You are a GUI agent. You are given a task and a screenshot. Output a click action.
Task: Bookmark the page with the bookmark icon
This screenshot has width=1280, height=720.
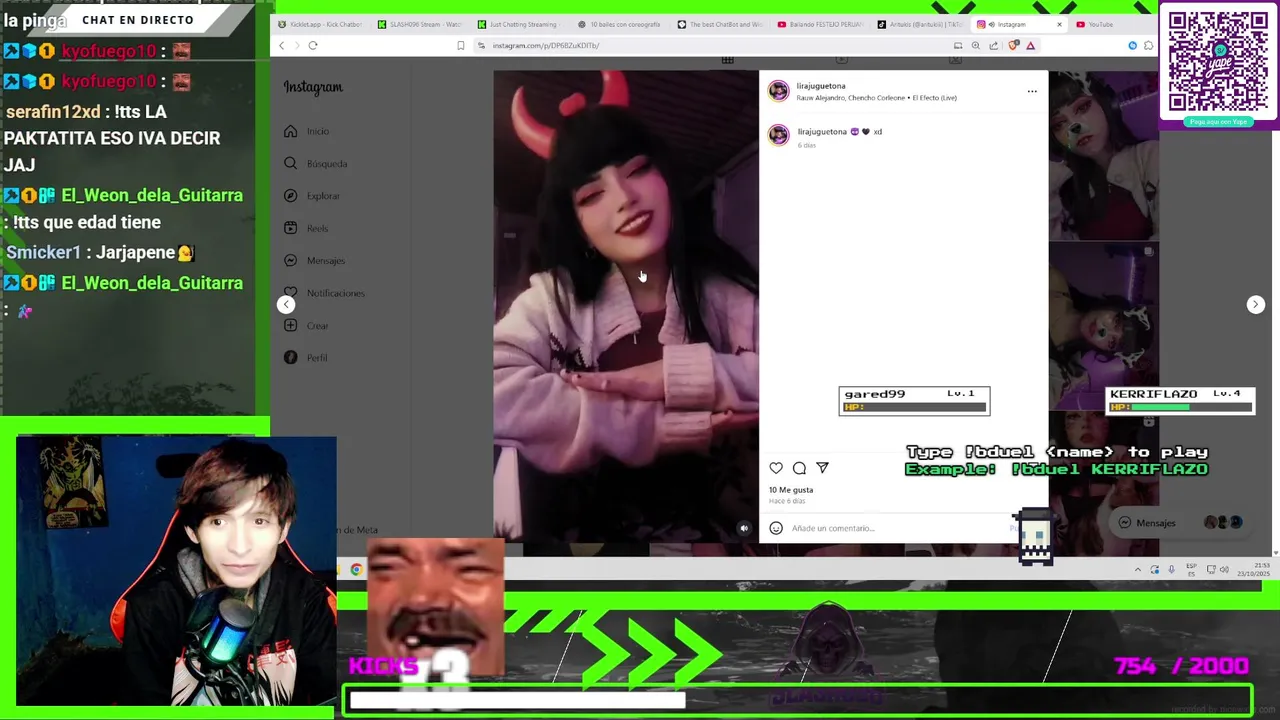tap(460, 45)
